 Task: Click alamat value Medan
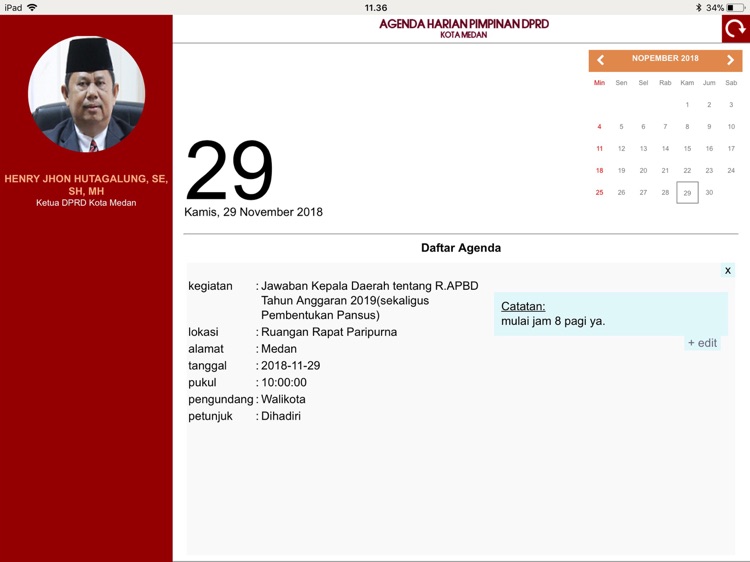(279, 349)
